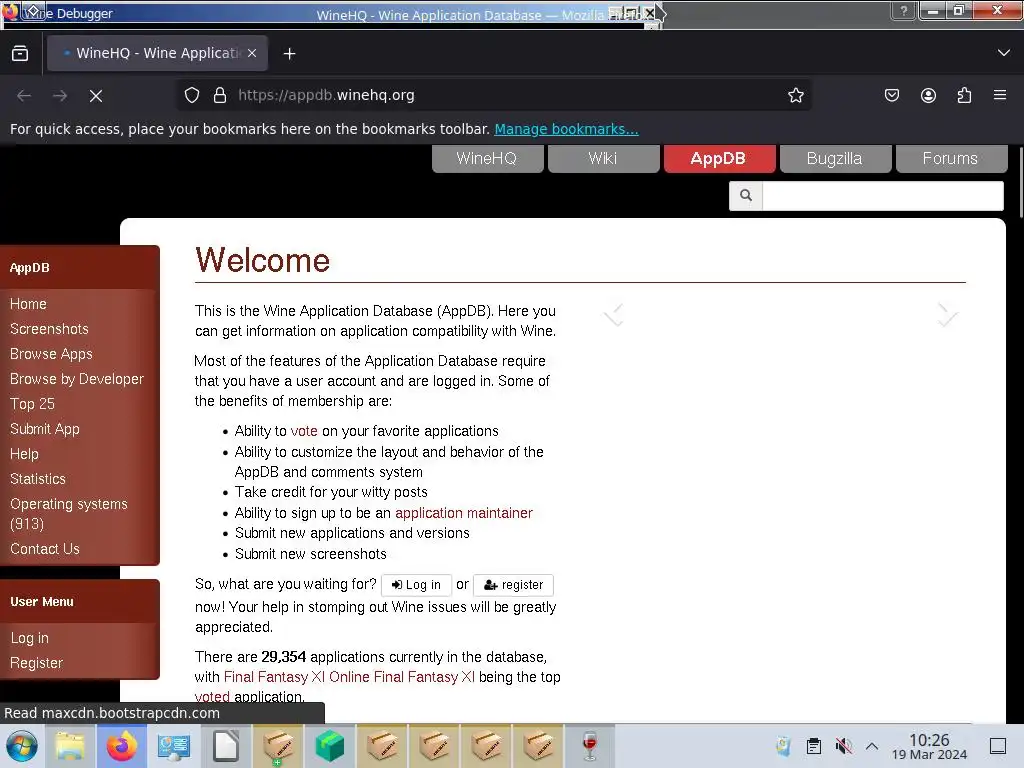Bookmark this page with the star
Screen dimensions: 1024x768
click(x=795, y=95)
